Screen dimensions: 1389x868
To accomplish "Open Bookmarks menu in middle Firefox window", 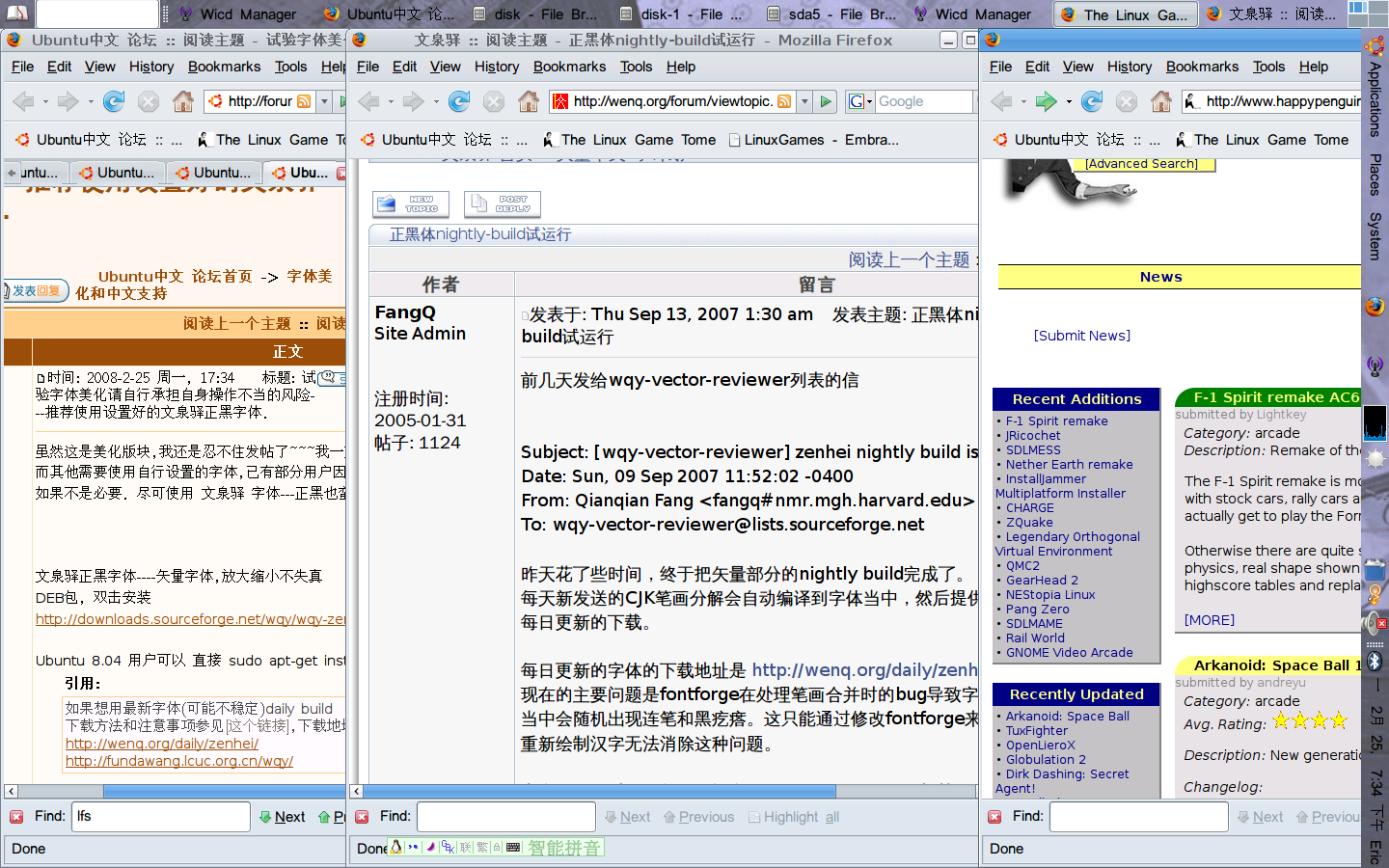I will (569, 67).
